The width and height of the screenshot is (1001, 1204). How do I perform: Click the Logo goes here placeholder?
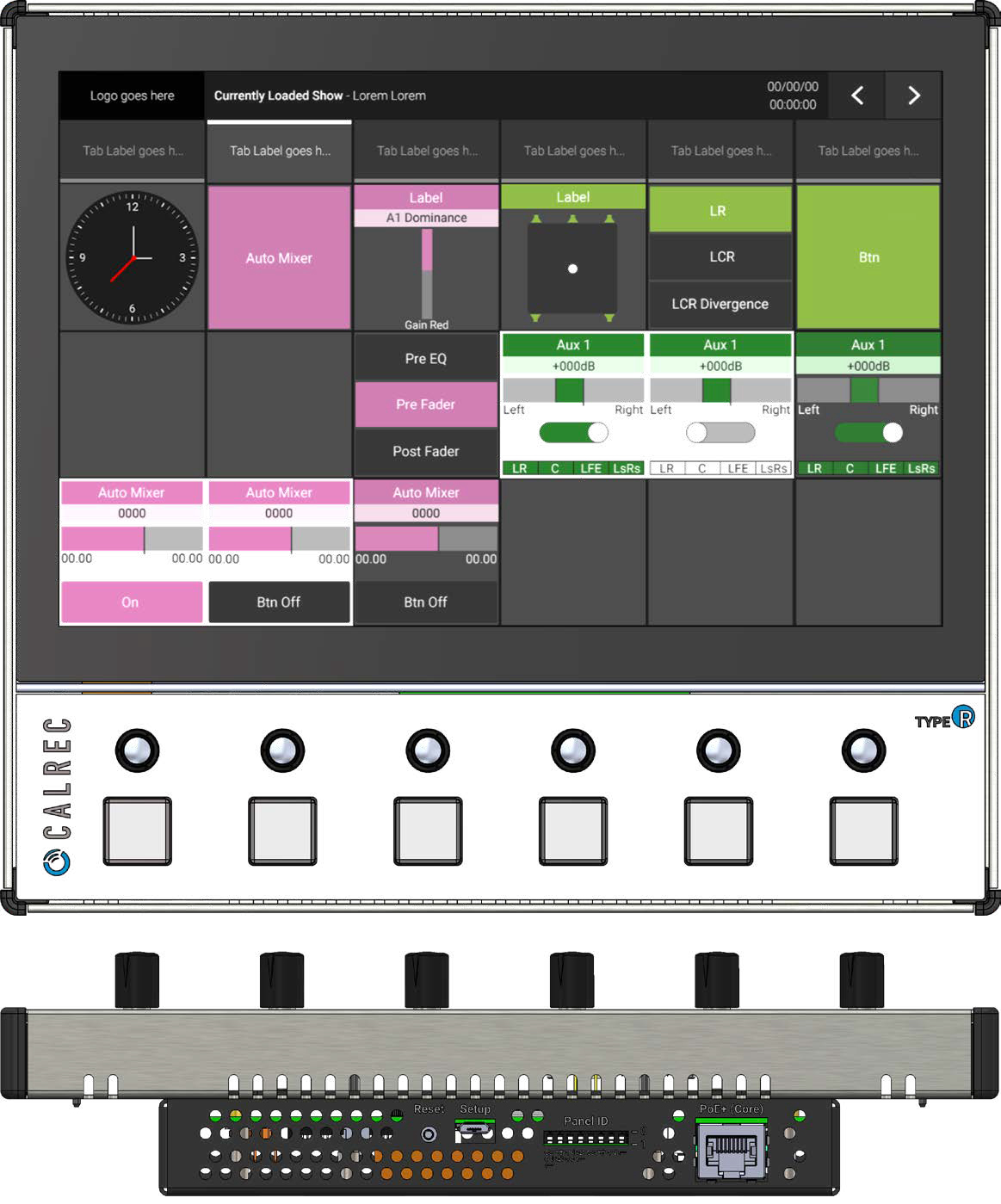[x=131, y=96]
